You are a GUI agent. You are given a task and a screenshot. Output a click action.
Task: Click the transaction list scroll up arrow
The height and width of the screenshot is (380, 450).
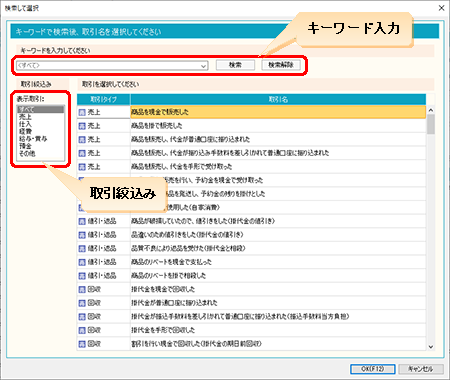[431, 110]
